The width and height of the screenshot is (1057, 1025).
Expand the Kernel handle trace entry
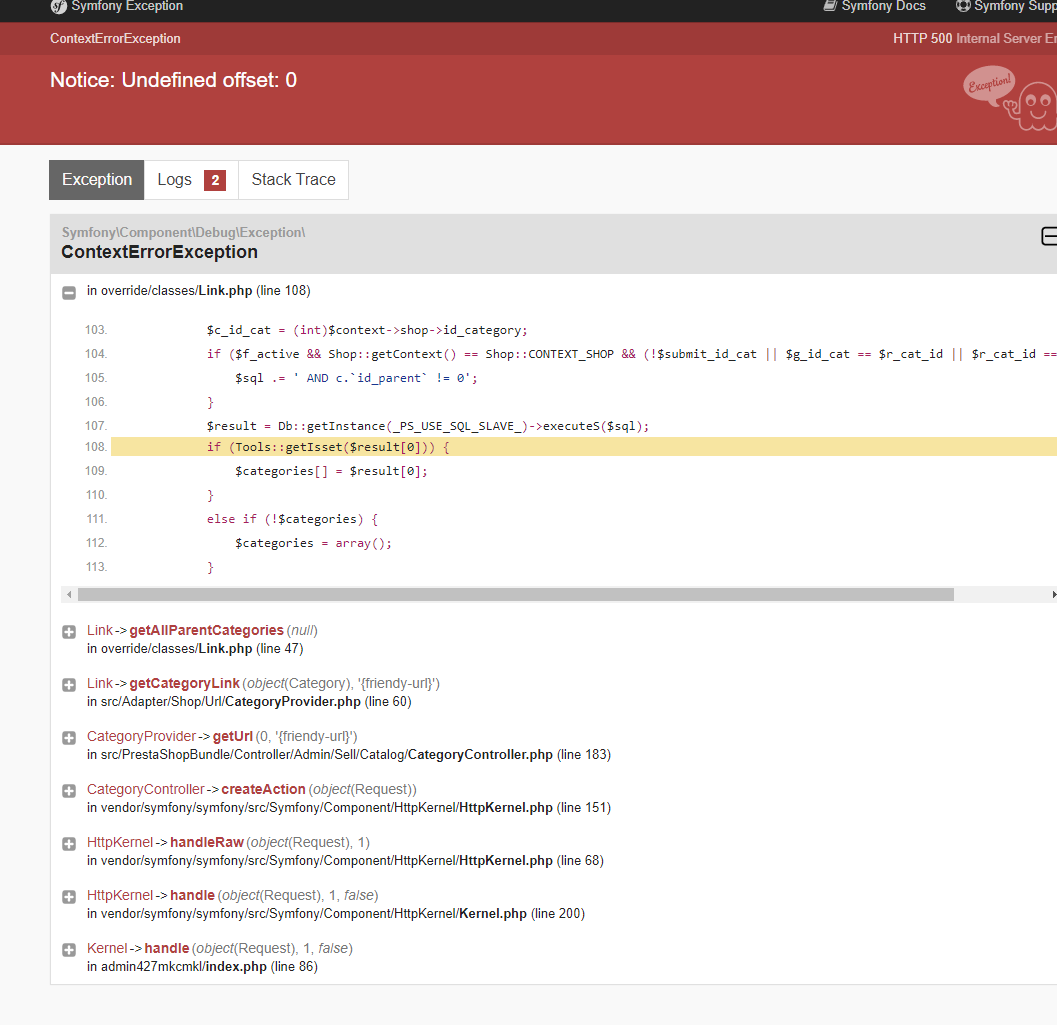coord(69,950)
